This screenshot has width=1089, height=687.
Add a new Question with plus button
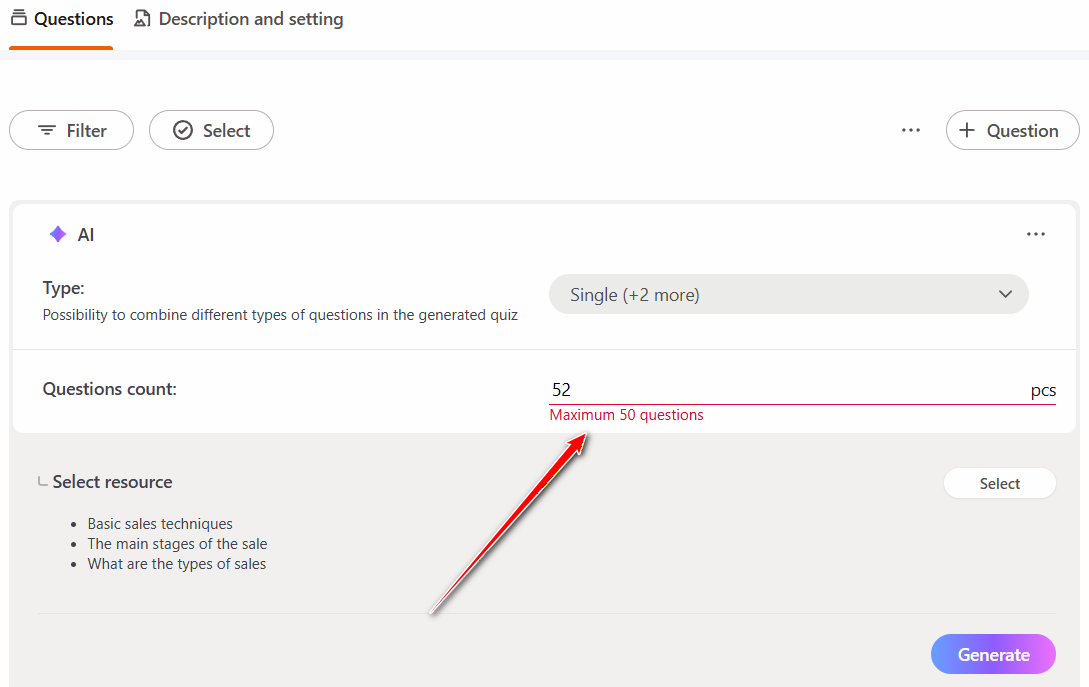tap(1012, 130)
